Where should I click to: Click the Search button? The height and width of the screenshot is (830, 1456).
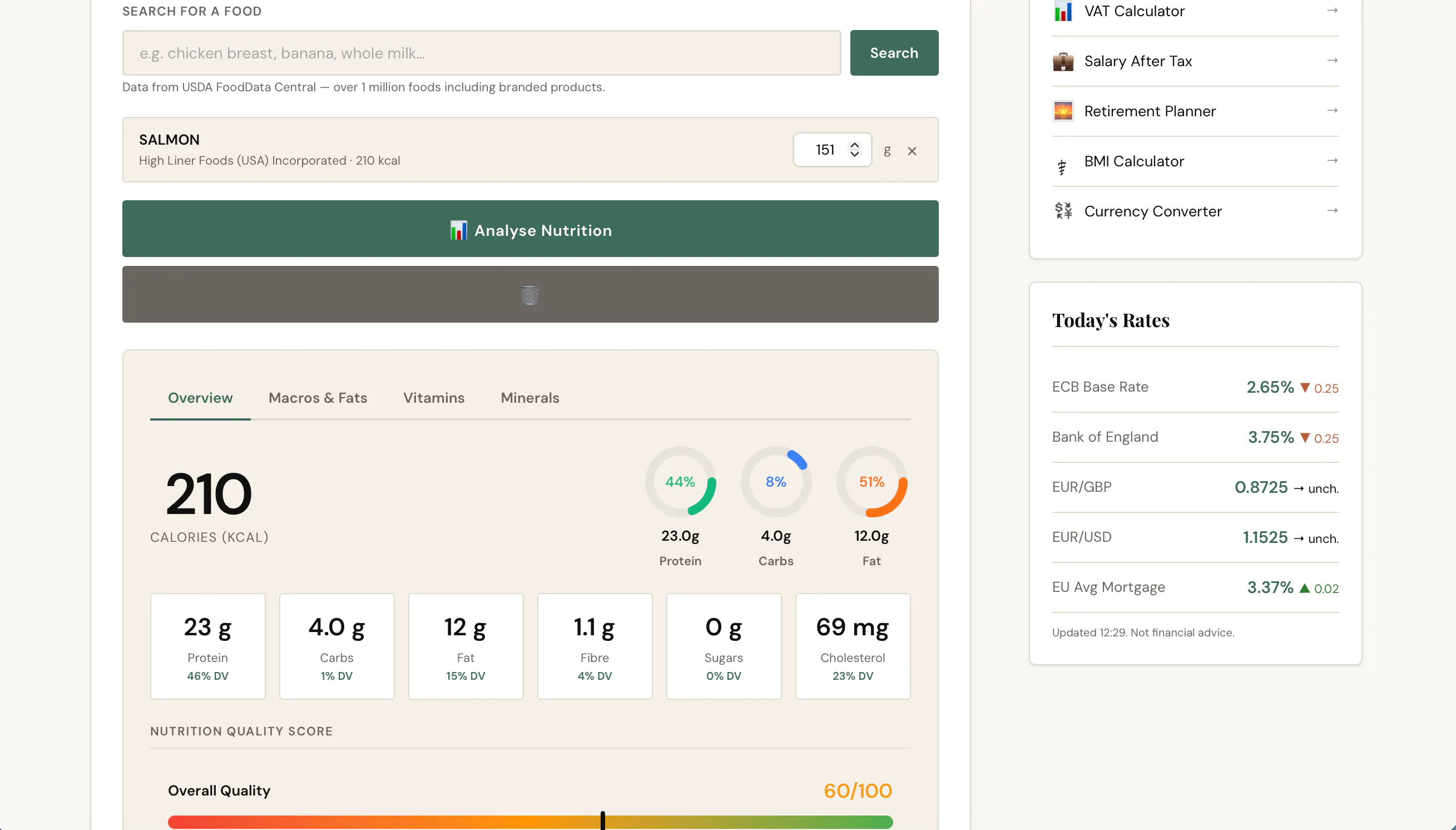coord(894,53)
